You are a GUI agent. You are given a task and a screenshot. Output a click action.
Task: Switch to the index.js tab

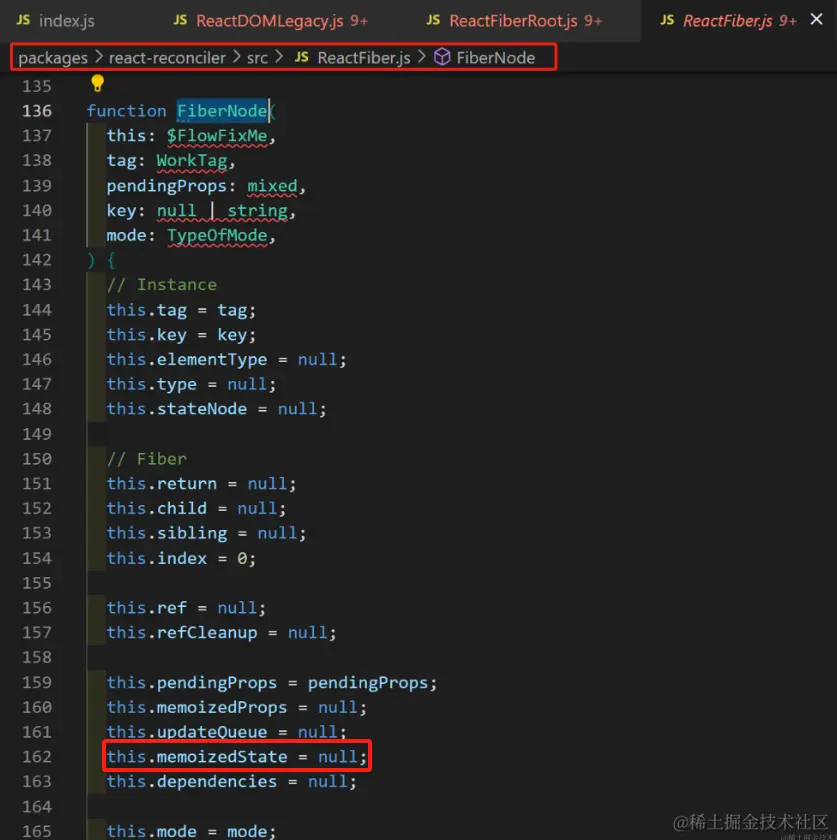[x=56, y=21]
